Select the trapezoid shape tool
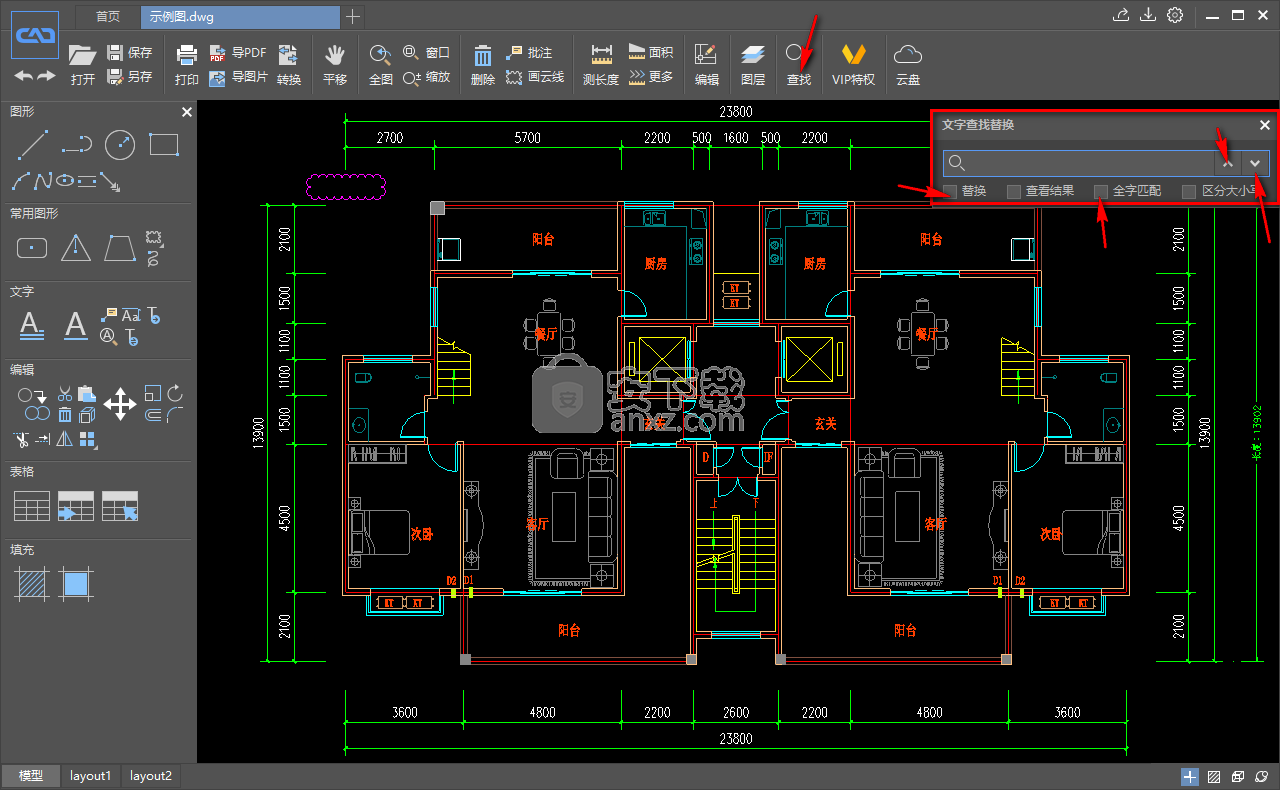1280x790 pixels. [x=120, y=247]
